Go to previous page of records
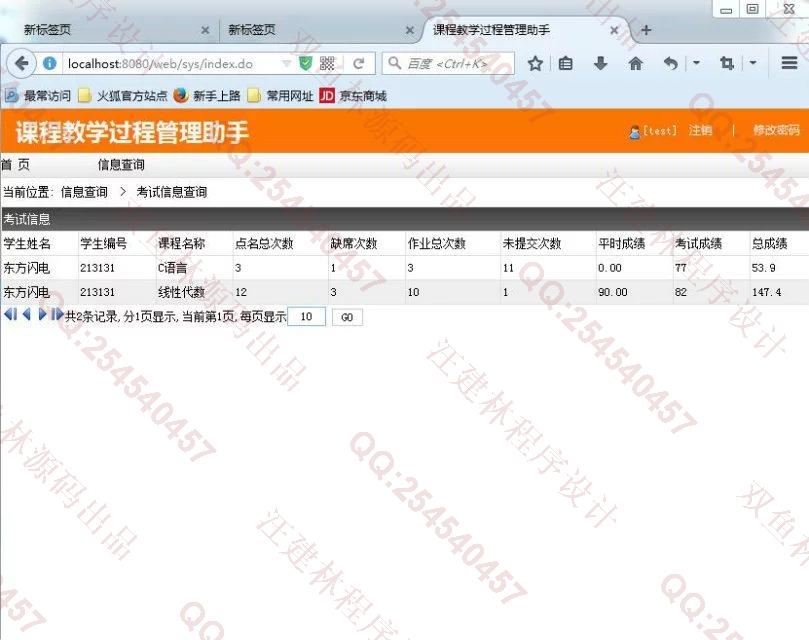The width and height of the screenshot is (809, 640). point(26,314)
